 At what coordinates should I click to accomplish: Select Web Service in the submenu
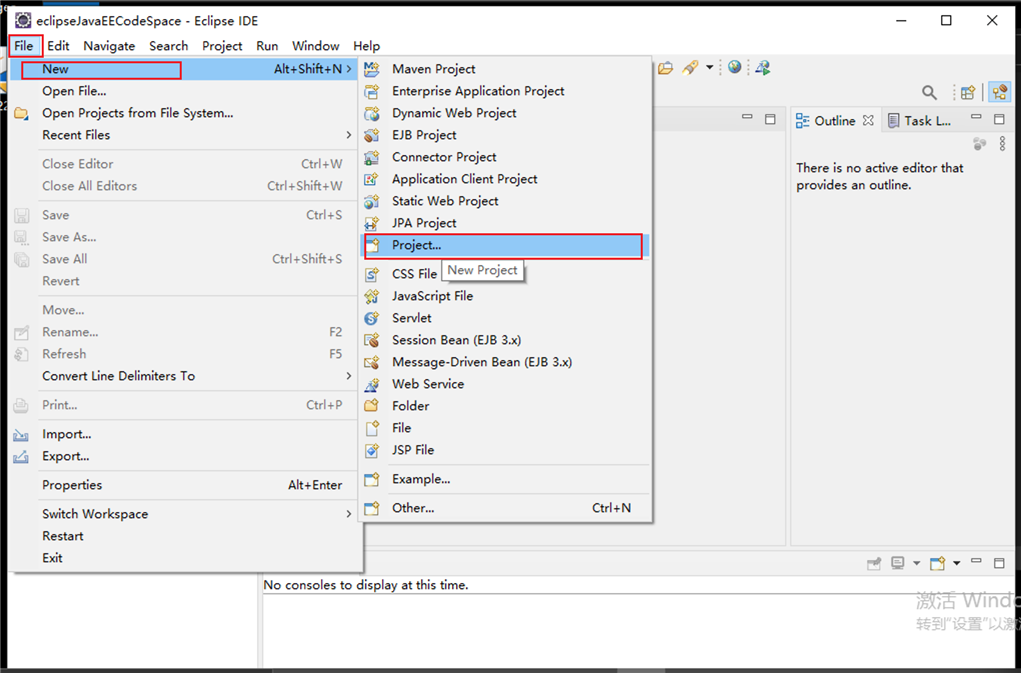point(505,384)
